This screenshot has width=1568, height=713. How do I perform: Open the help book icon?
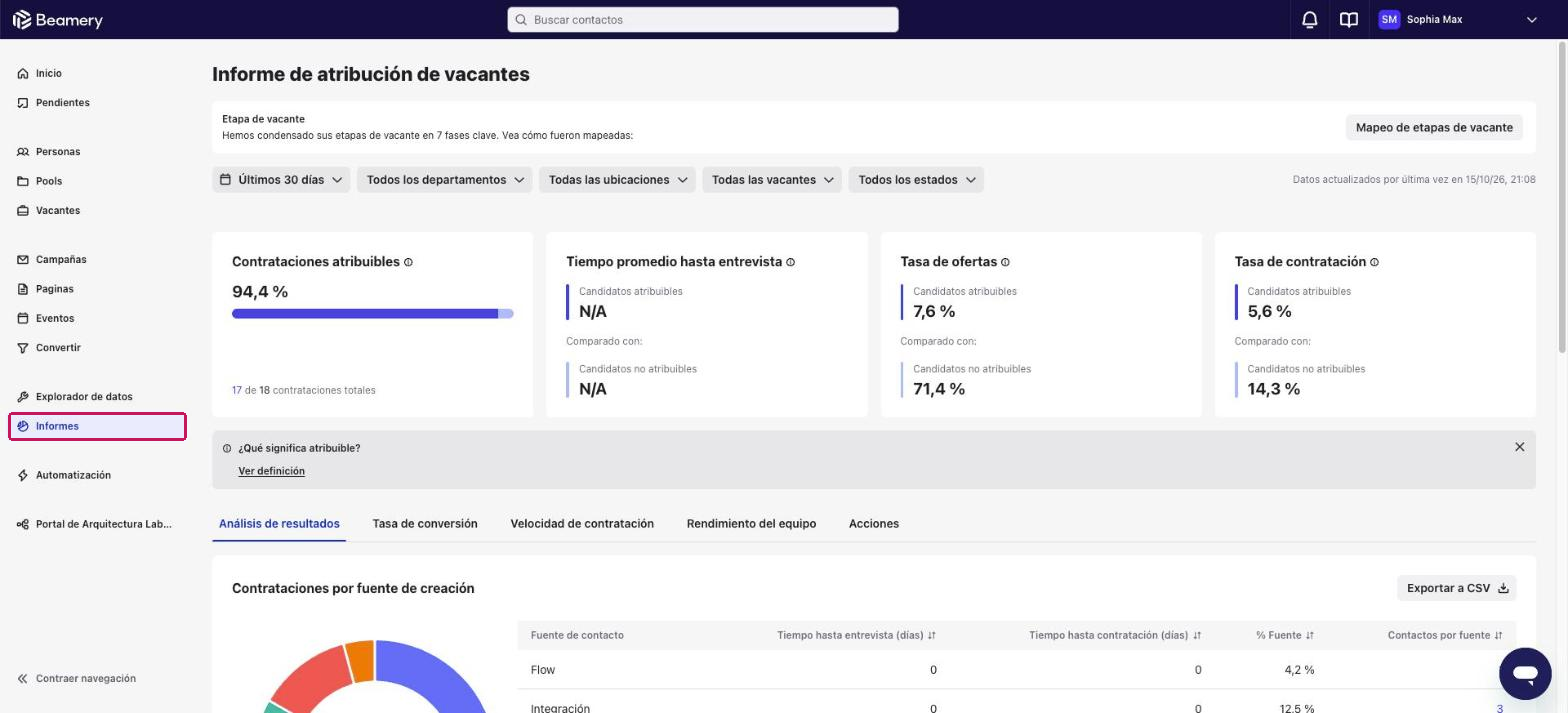(x=1349, y=19)
